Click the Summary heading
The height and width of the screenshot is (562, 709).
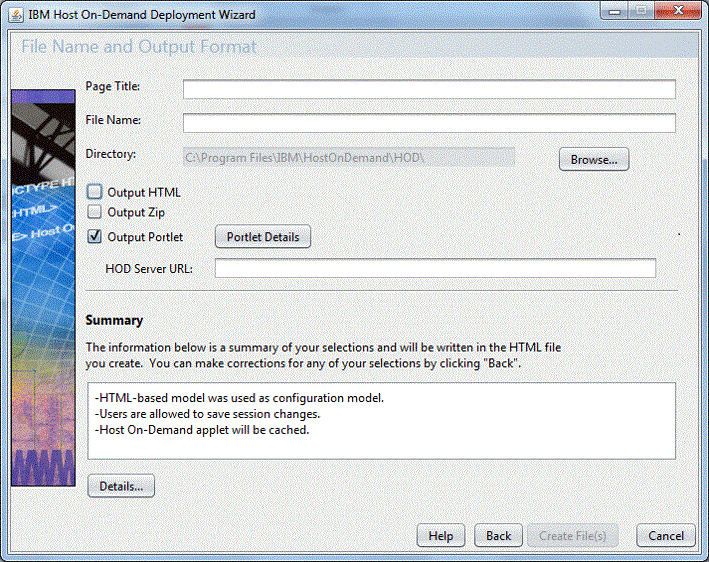pyautogui.click(x=114, y=320)
